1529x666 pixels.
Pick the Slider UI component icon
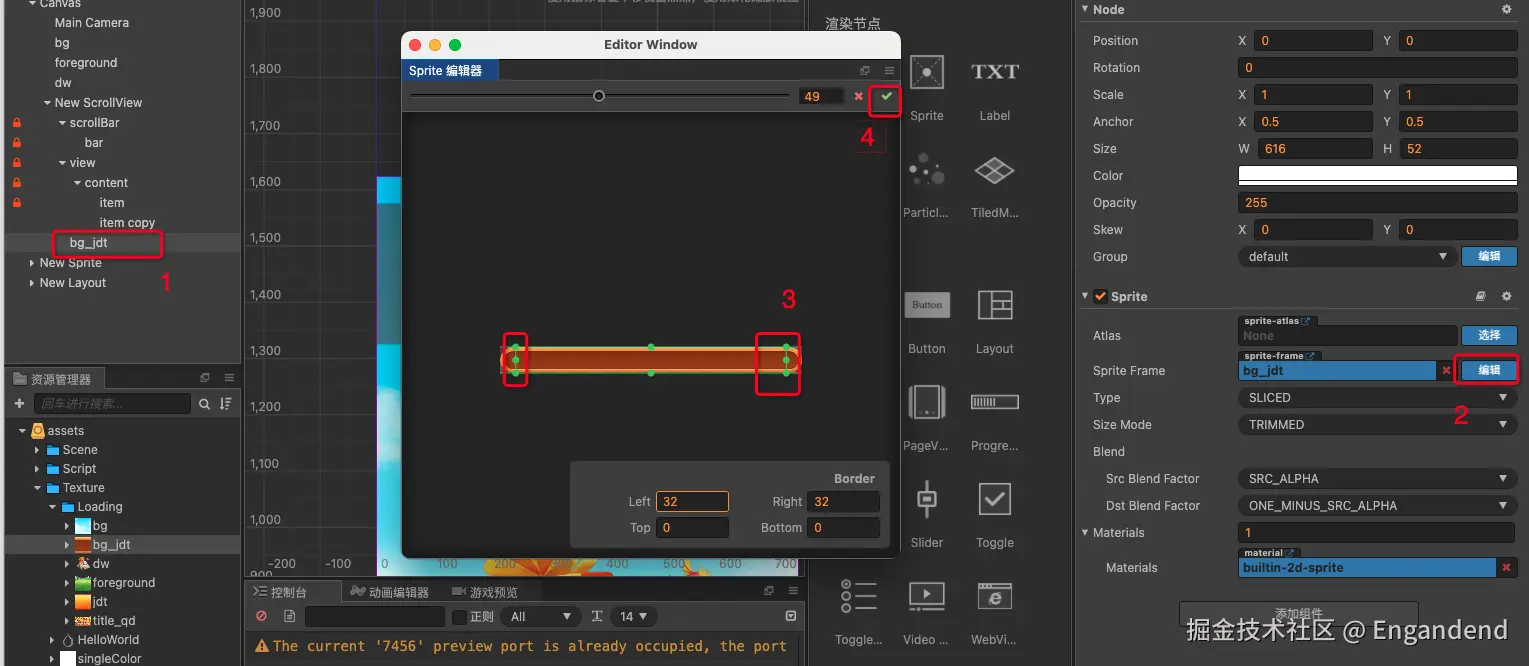tap(927, 498)
